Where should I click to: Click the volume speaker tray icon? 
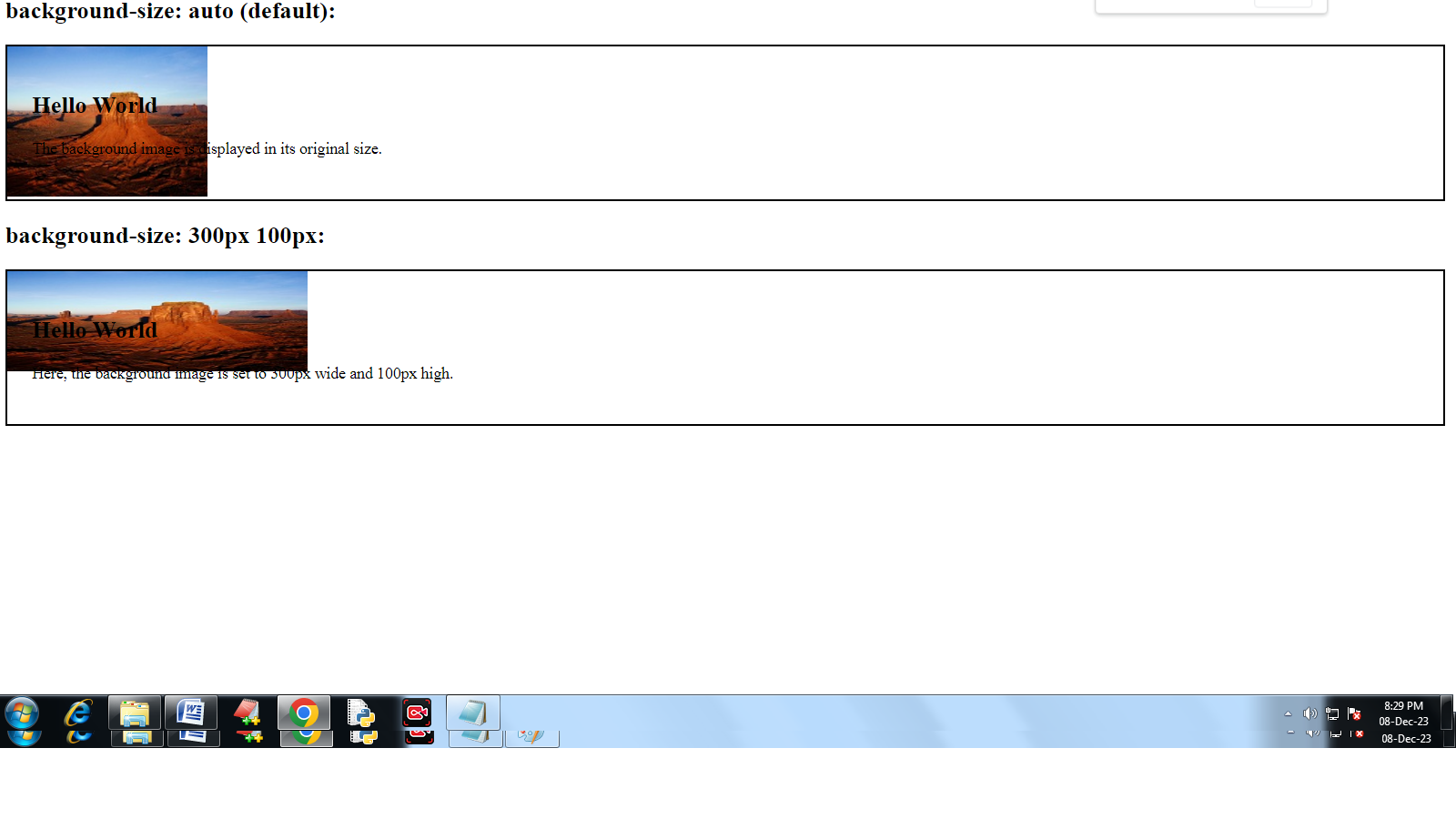(1309, 713)
